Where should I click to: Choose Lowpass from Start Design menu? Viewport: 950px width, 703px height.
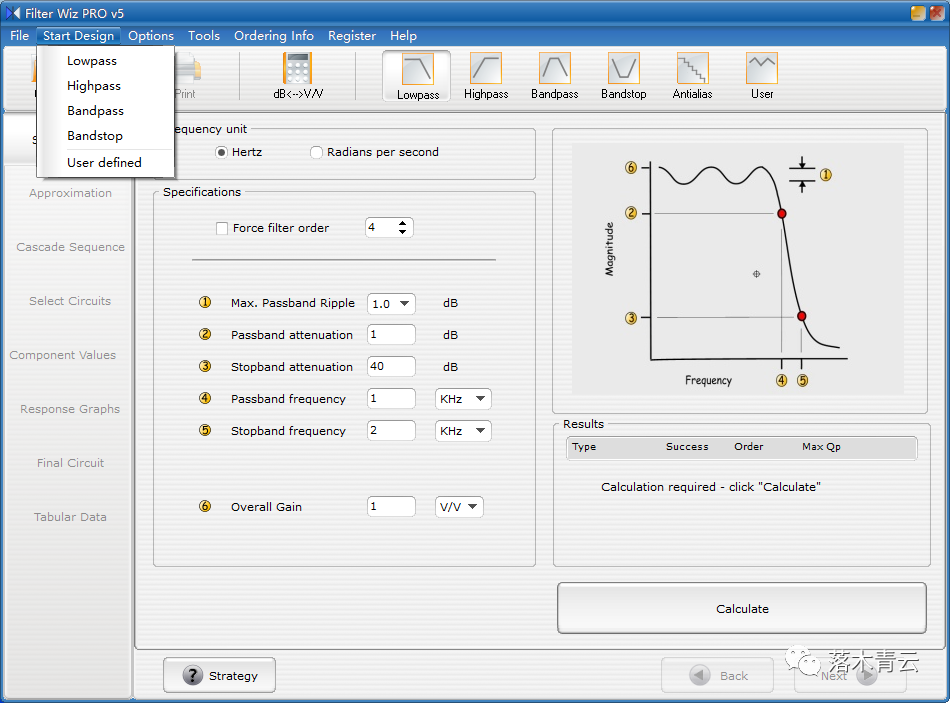92,61
